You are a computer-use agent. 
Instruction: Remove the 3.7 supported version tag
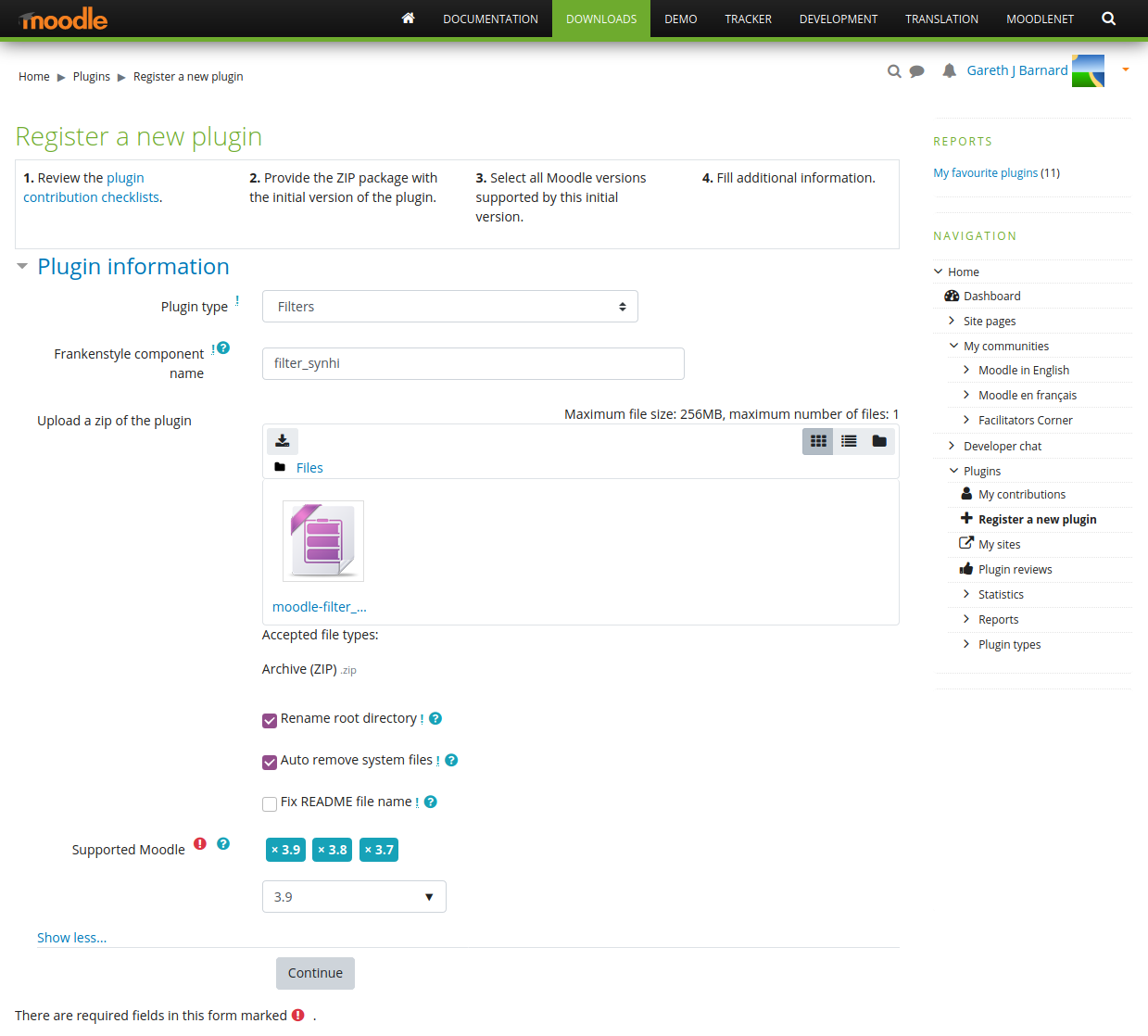click(x=379, y=850)
